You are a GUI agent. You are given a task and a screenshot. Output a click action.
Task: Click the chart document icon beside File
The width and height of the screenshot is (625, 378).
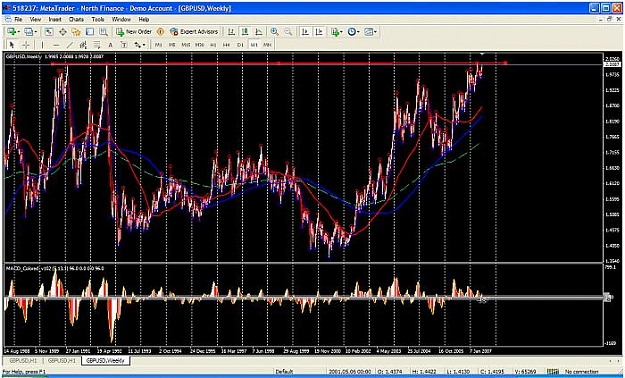[x=8, y=19]
